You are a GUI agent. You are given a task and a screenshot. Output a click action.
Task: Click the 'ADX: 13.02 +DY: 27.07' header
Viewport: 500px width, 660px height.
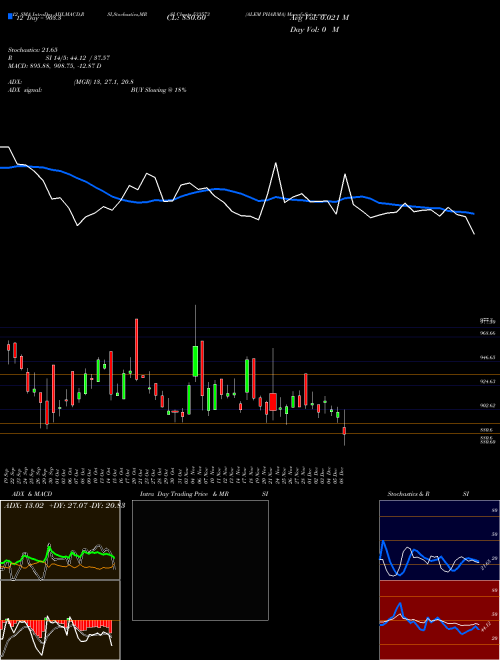[x=64, y=506]
